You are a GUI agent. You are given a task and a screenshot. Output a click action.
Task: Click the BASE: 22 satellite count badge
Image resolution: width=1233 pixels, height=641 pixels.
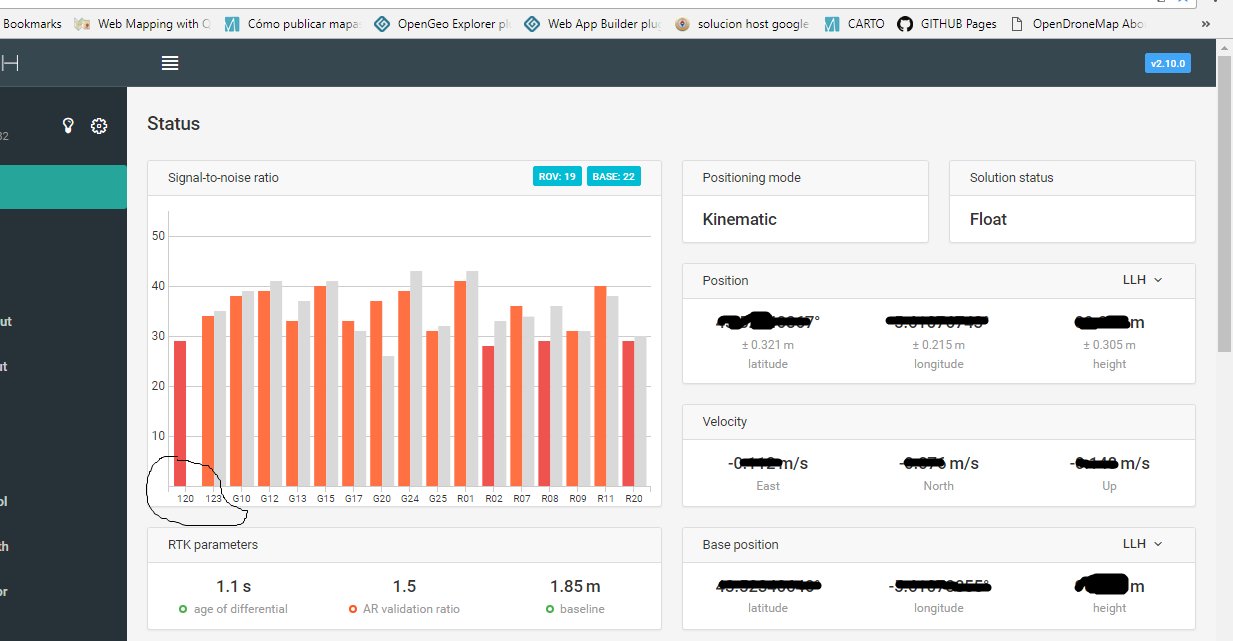tap(614, 177)
